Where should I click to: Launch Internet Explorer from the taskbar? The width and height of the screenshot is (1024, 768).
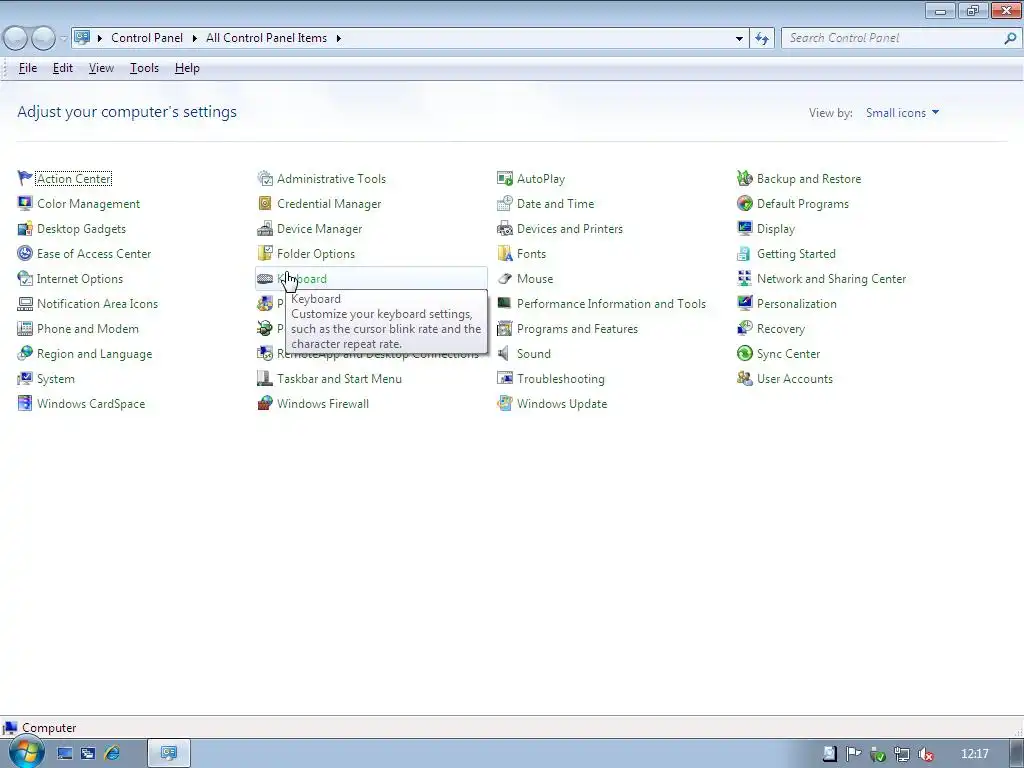[x=112, y=754]
